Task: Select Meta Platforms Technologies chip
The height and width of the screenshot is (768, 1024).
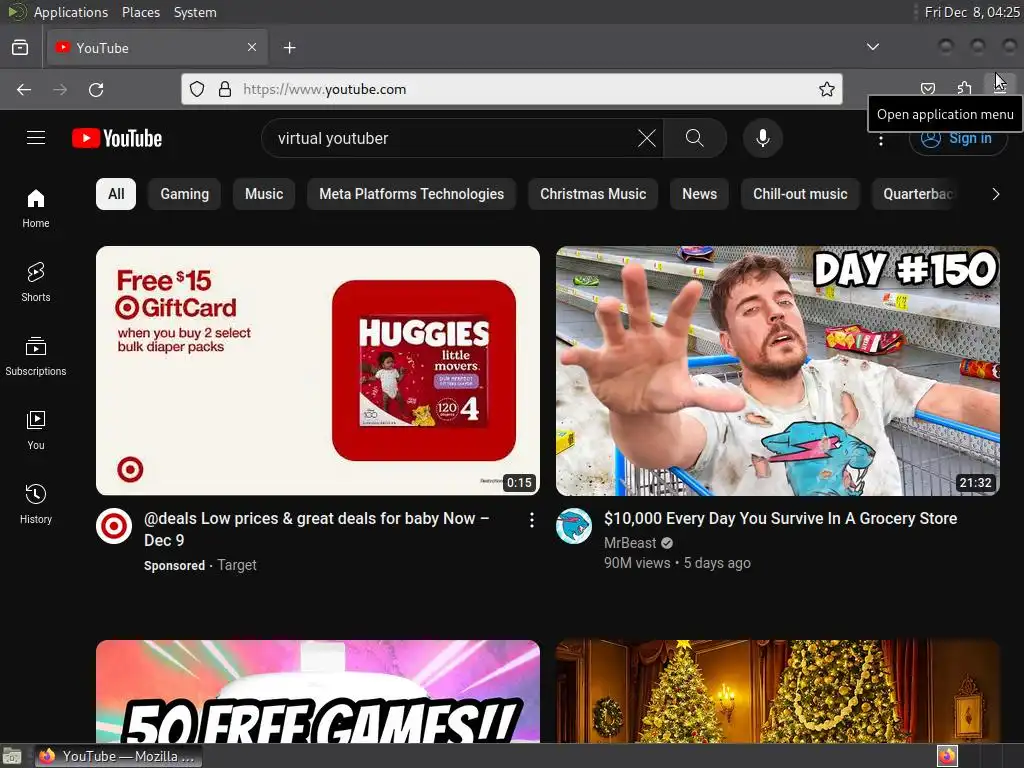Action: tap(411, 194)
